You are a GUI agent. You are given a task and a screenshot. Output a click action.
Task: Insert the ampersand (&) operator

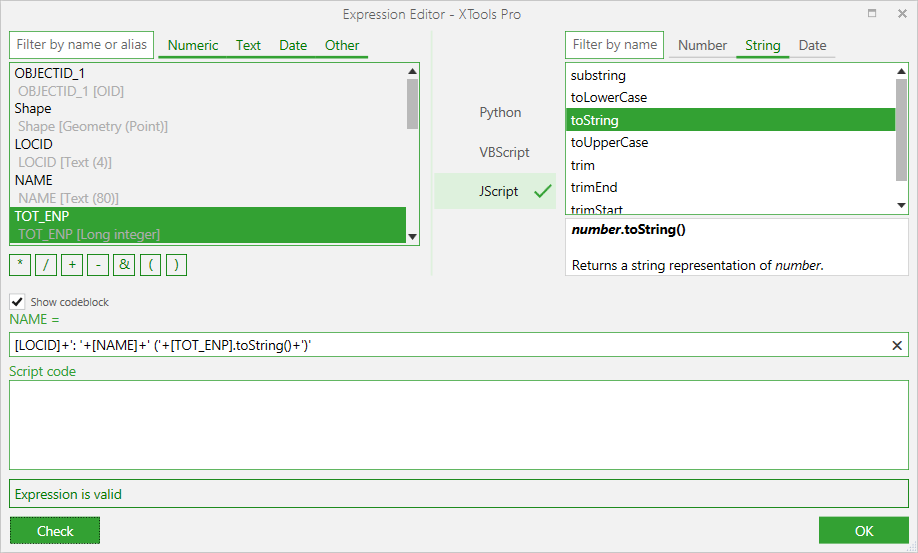(x=124, y=265)
